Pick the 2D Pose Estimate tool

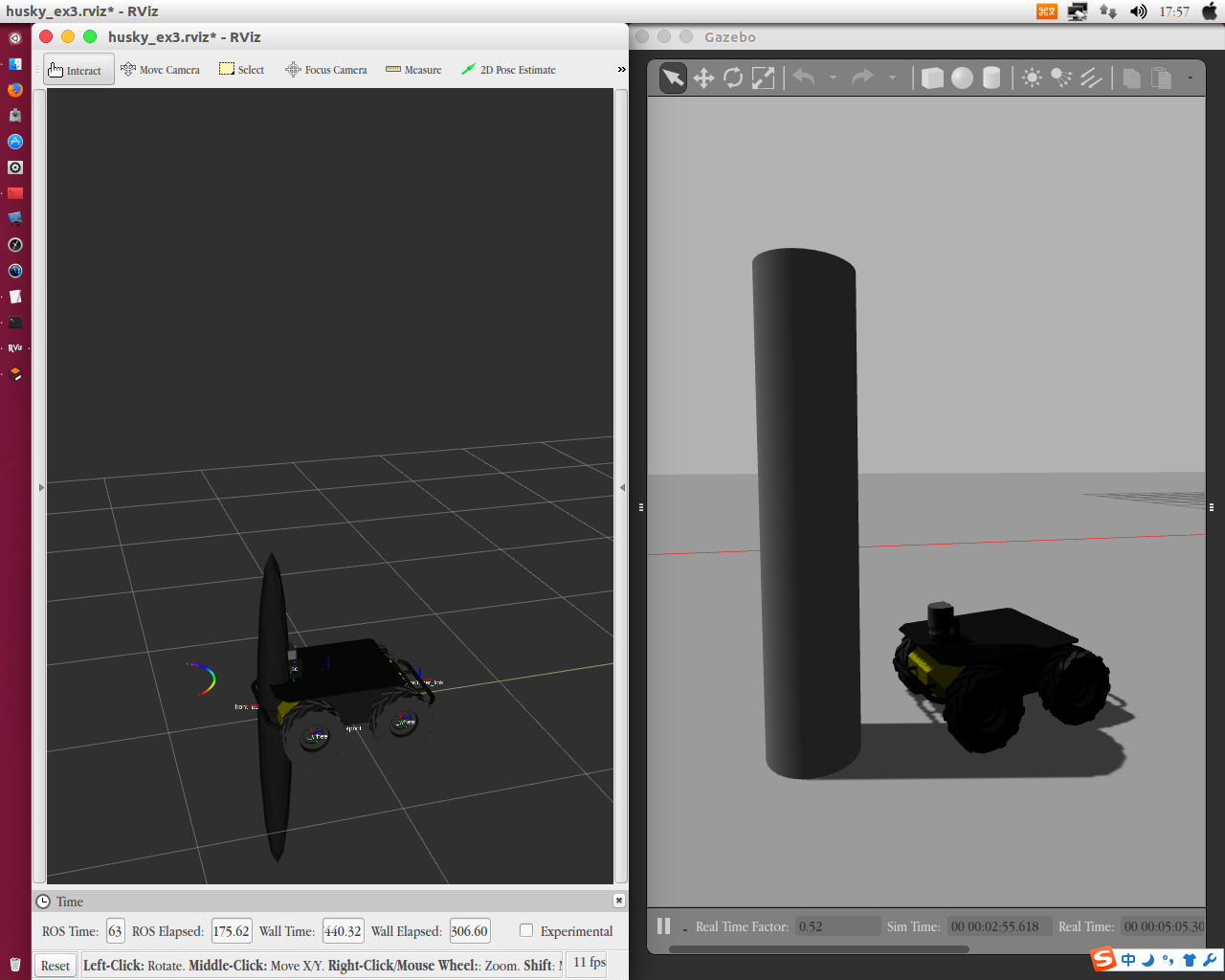pyautogui.click(x=508, y=70)
